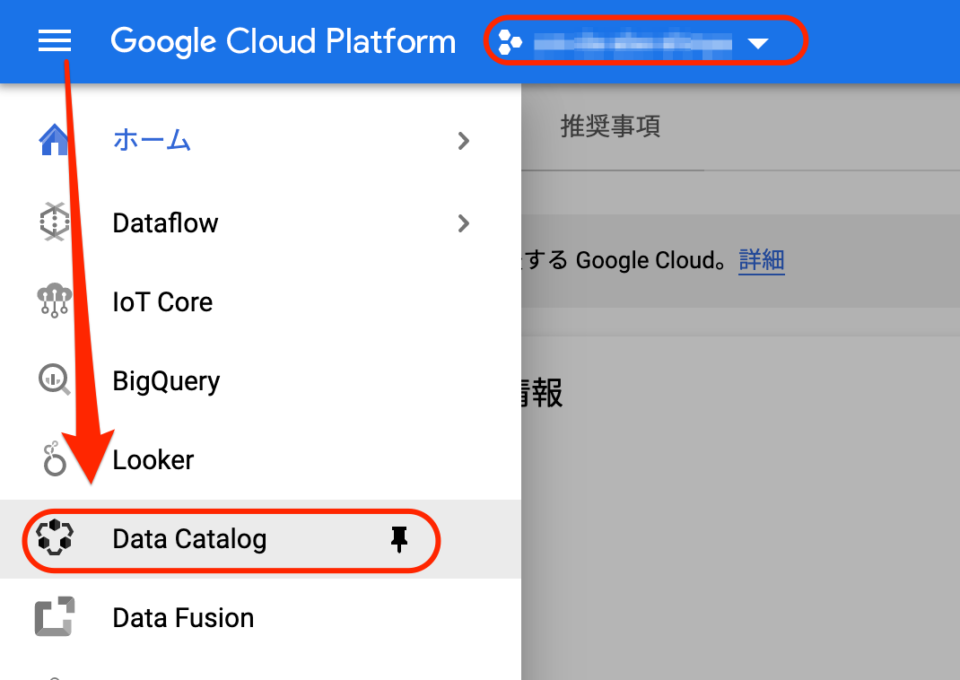Open the project selector dropdown arrow

coord(759,44)
